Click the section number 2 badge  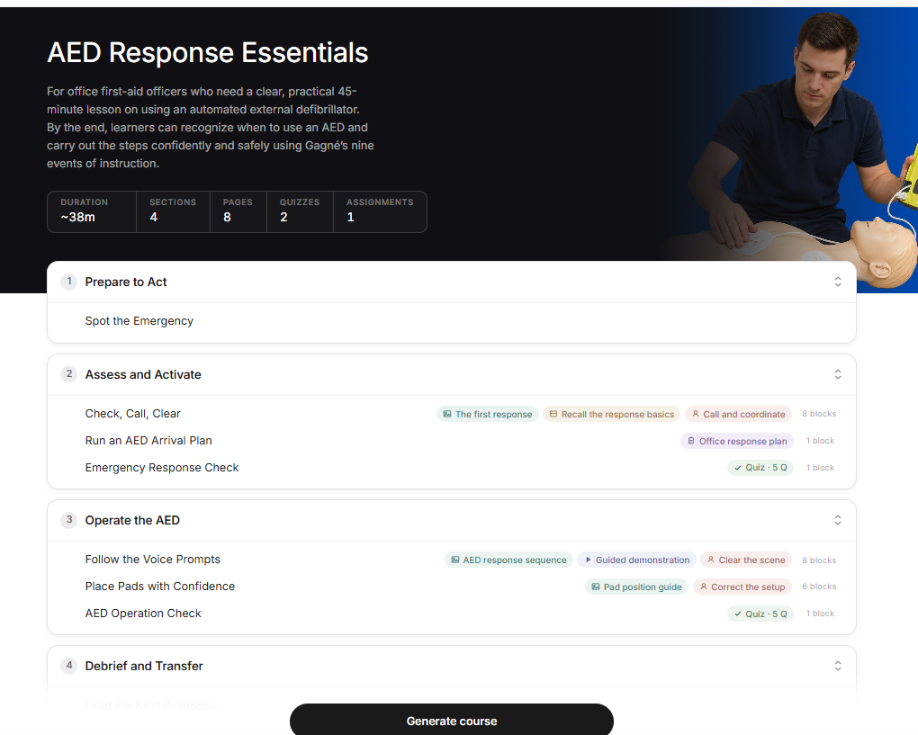coord(69,374)
